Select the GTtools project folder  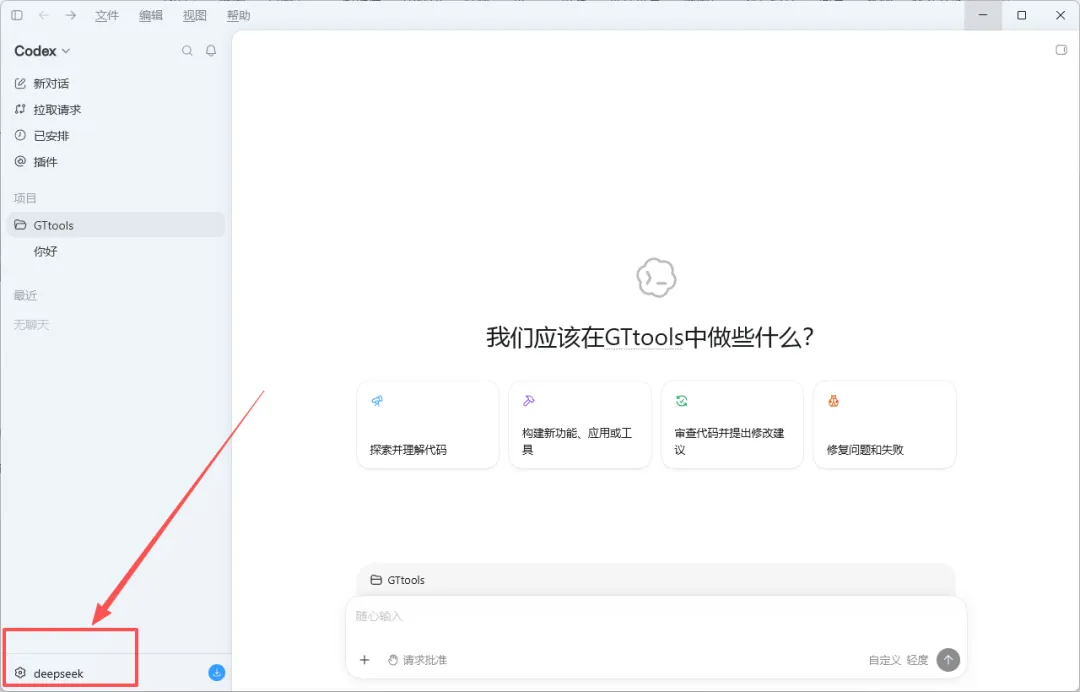click(116, 225)
